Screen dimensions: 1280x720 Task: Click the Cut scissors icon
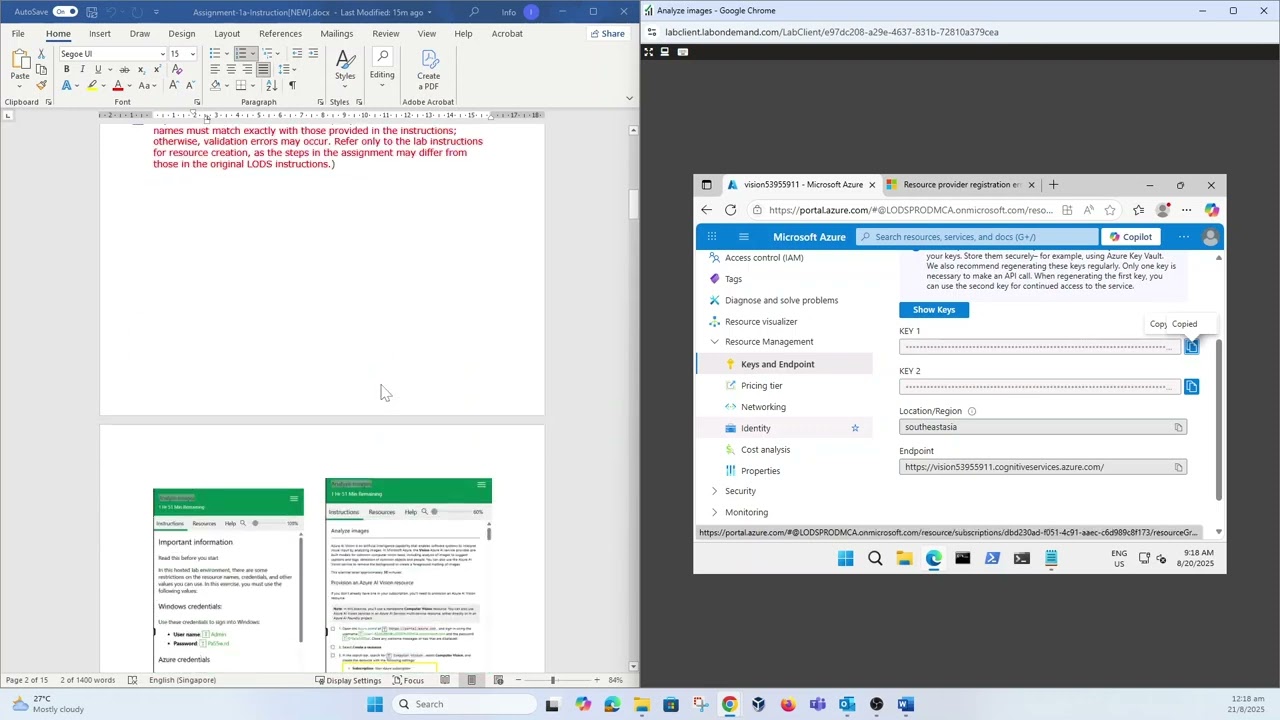point(41,54)
